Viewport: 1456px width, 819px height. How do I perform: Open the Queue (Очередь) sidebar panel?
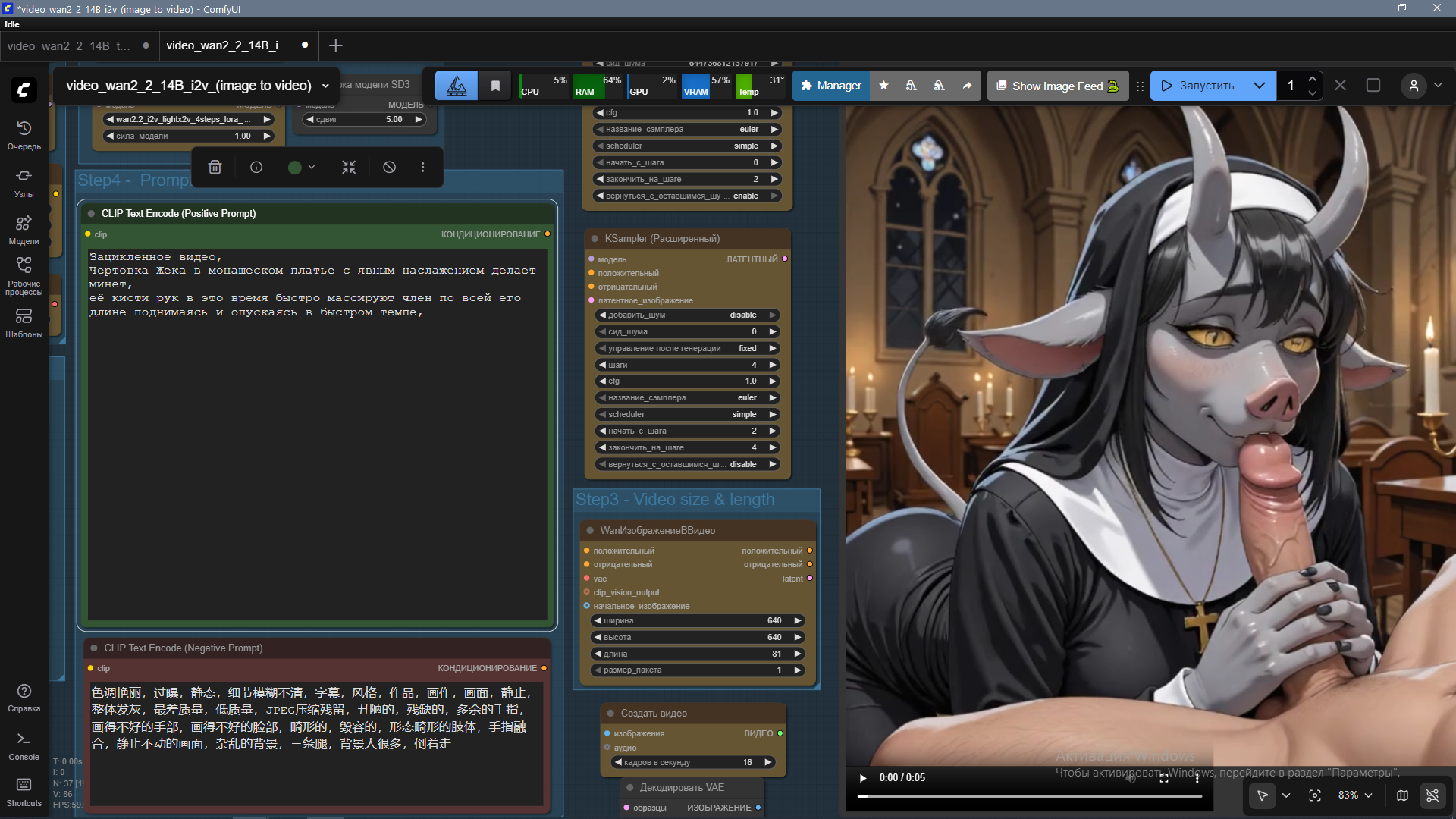24,134
